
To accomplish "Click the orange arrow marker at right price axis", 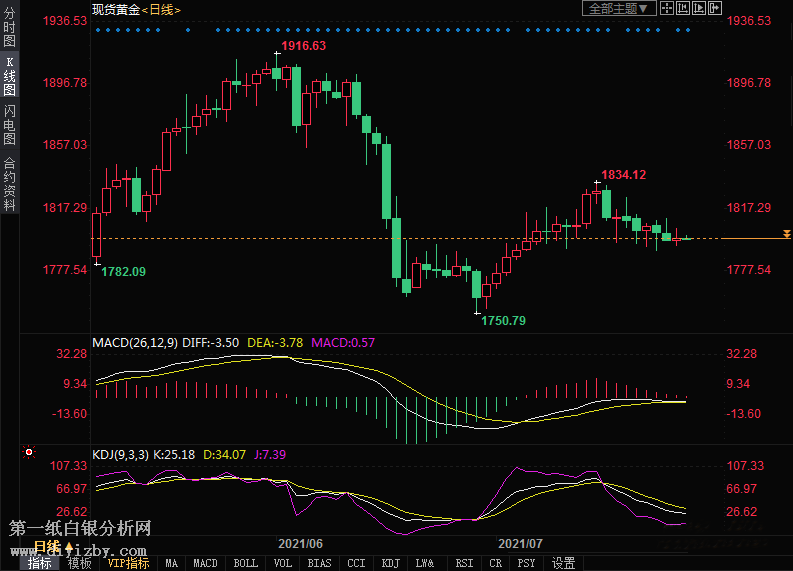I will click(x=786, y=235).
